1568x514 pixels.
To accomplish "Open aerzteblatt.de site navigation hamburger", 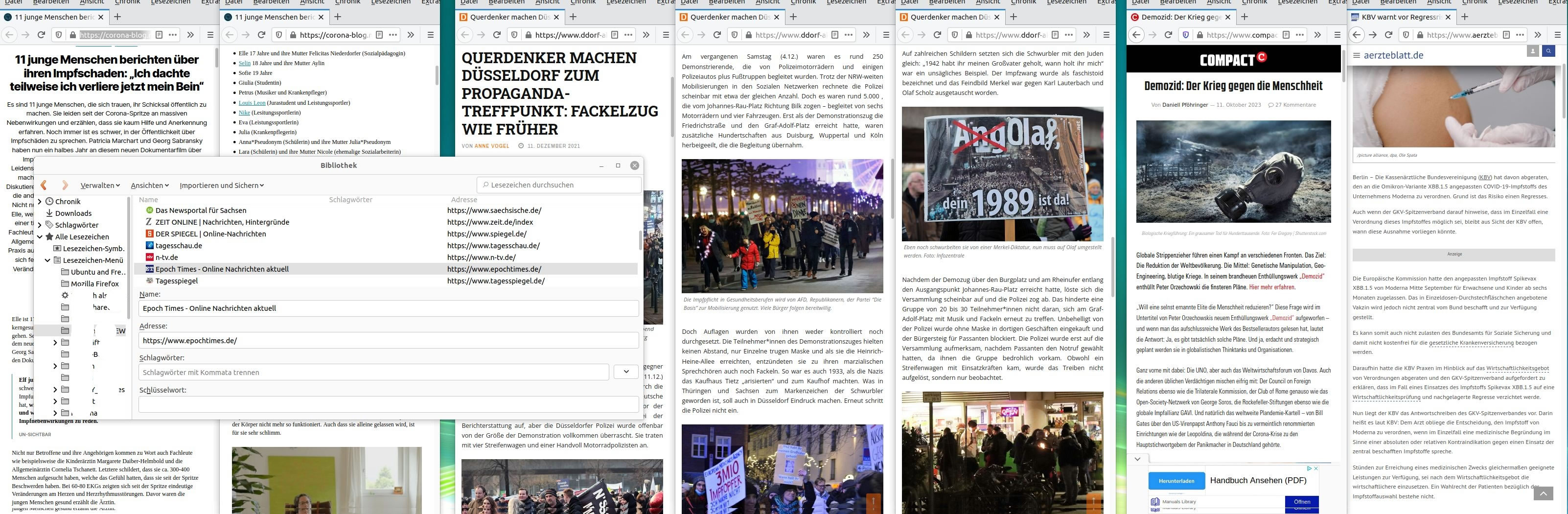I will (x=1356, y=55).
